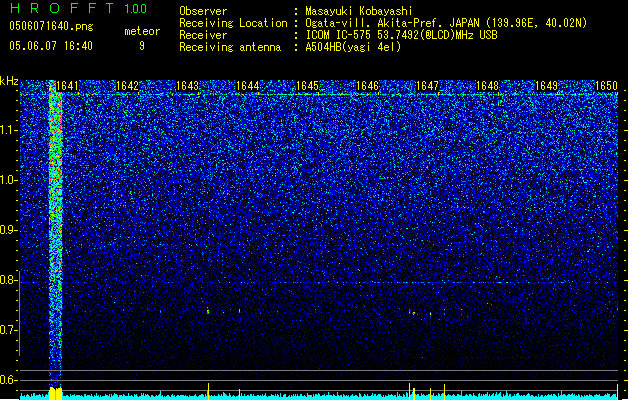Click the 'meteor' label
The width and height of the screenshot is (629, 400).
[142, 31]
